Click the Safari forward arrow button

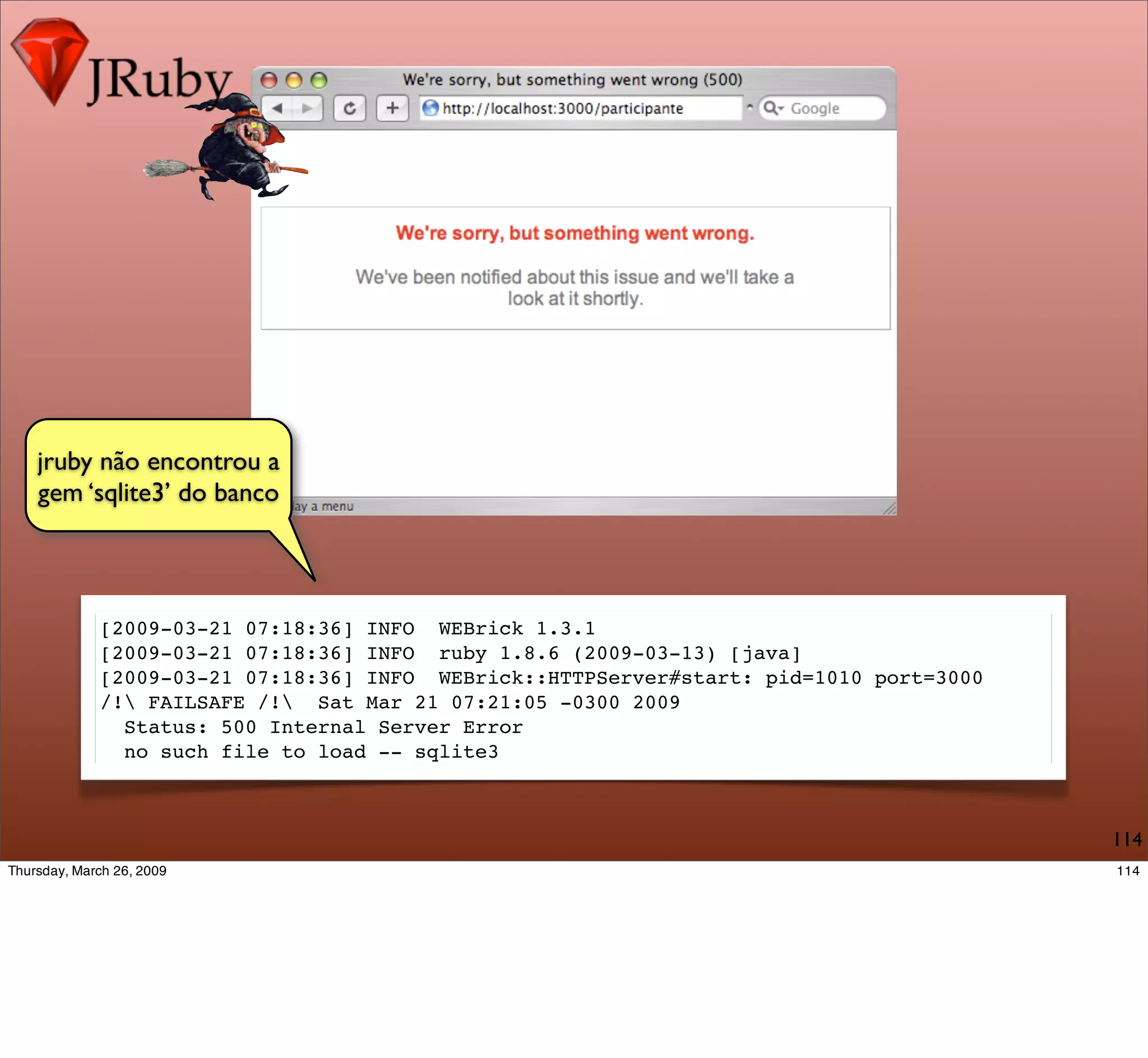click(308, 108)
